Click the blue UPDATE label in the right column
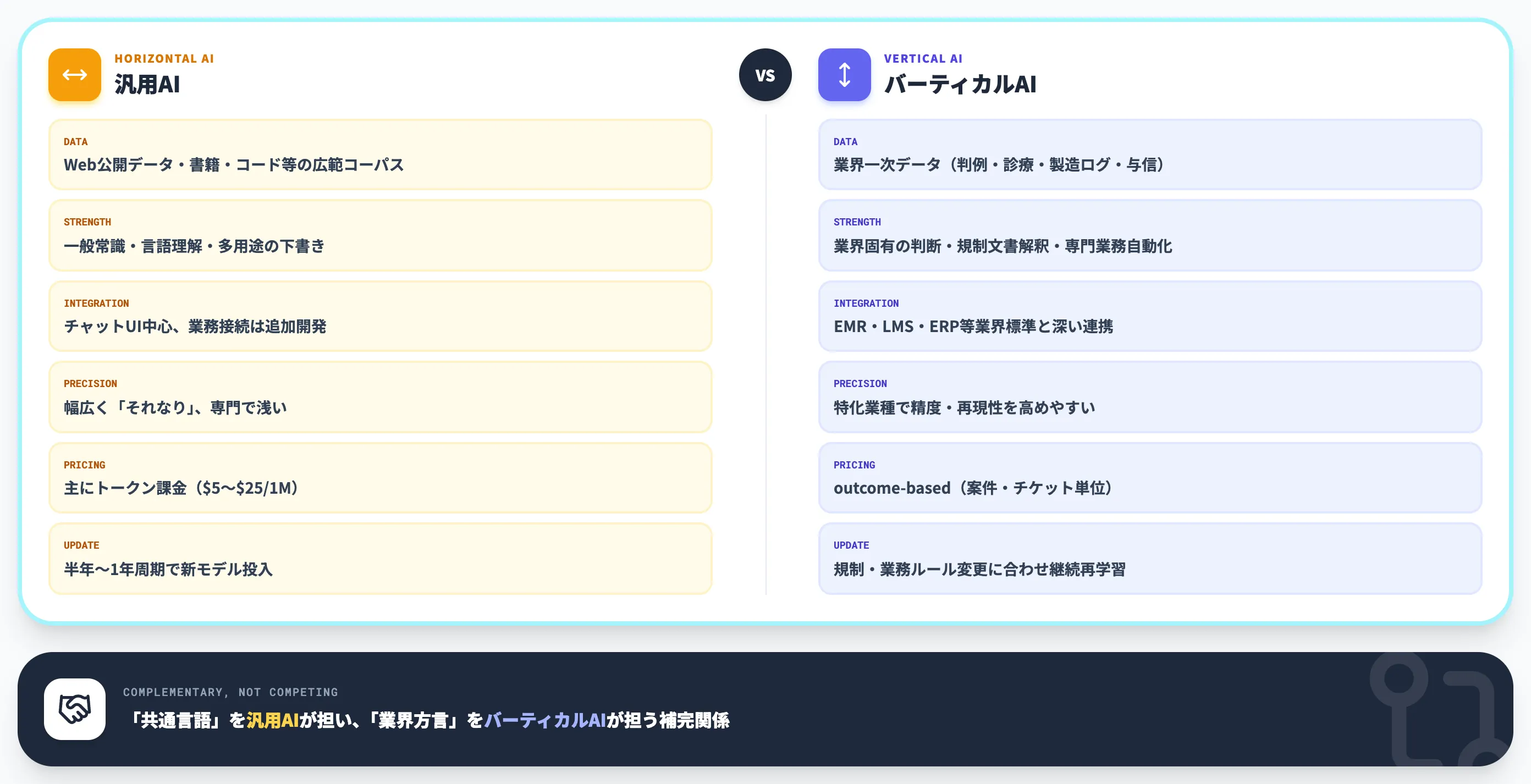This screenshot has height=784, width=1531. tap(851, 545)
